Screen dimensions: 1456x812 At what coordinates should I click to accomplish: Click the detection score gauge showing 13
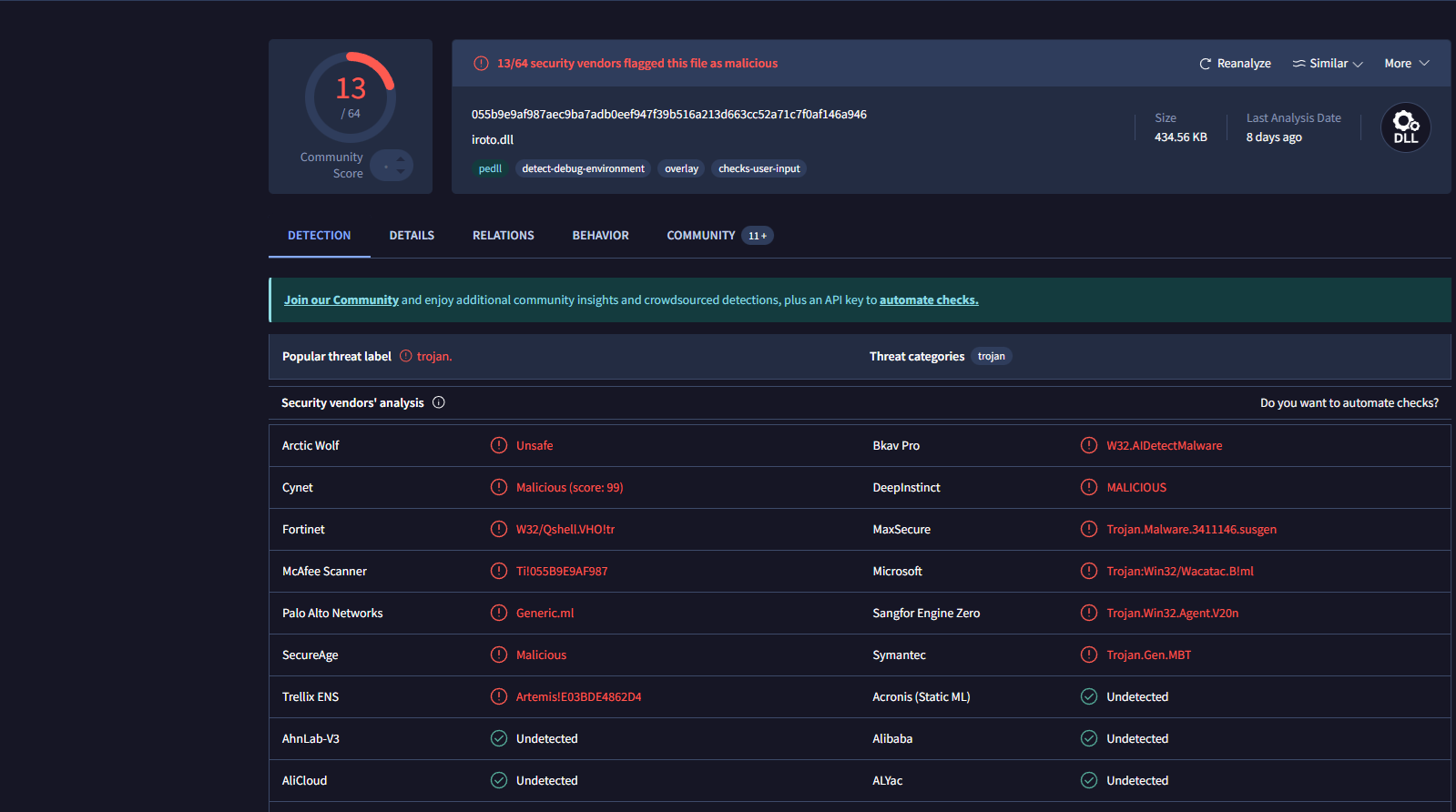coord(351,96)
